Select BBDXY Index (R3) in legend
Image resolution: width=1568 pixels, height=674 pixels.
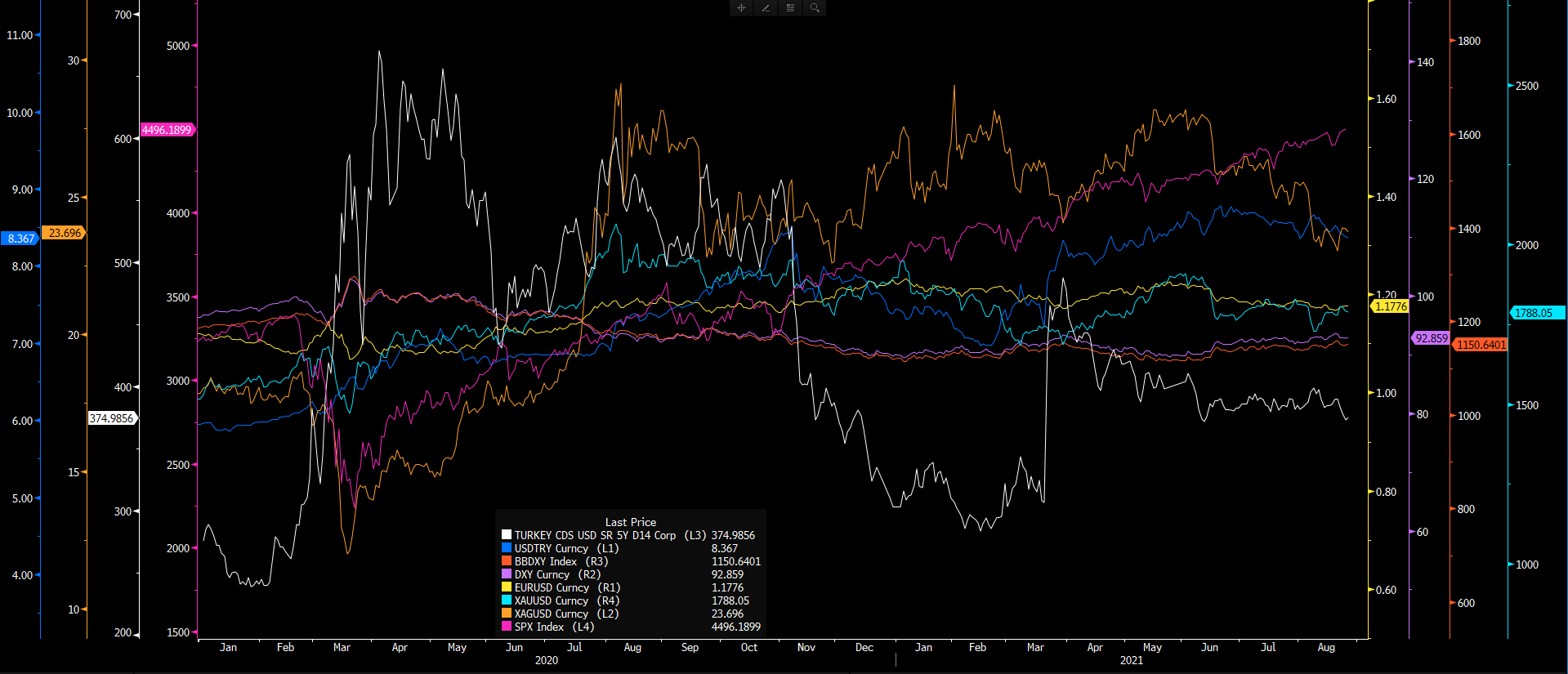coord(561,561)
